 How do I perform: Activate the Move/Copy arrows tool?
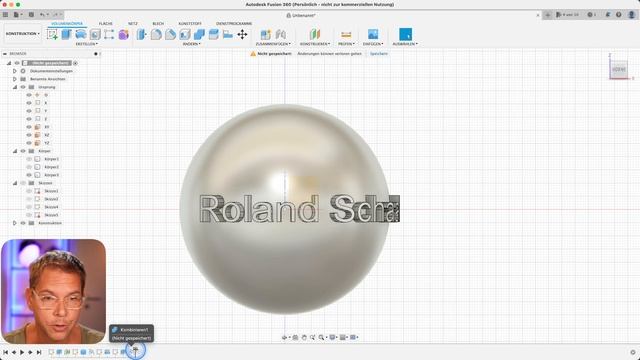pos(242,34)
